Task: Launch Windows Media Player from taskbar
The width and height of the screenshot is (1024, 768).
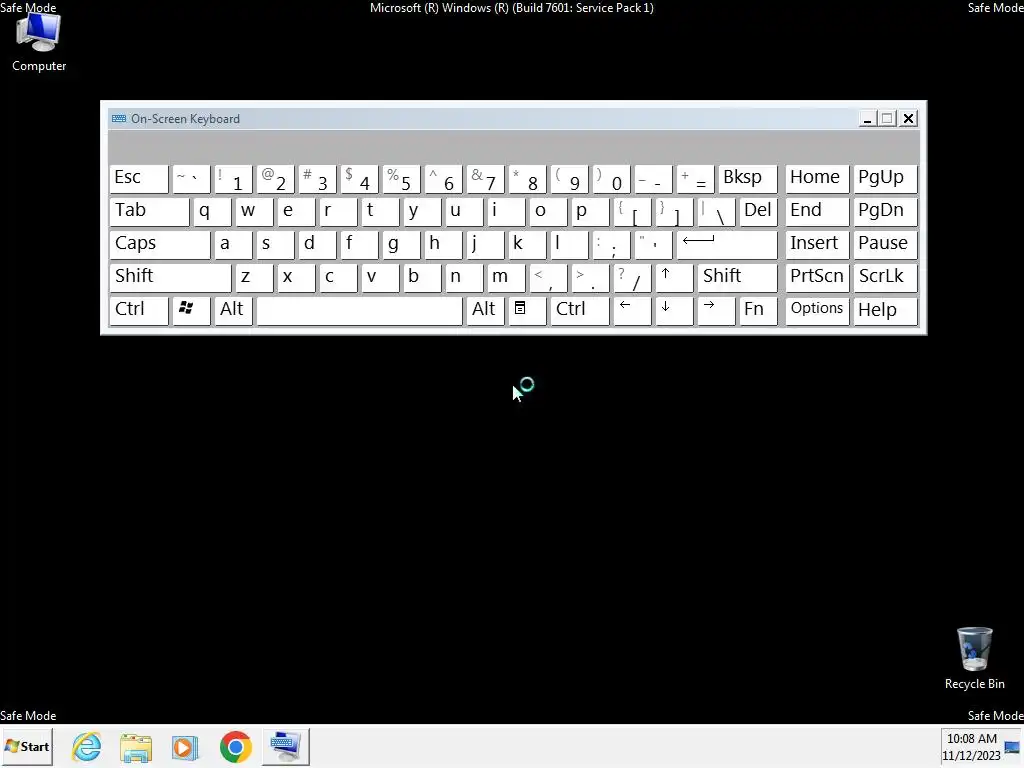Action: [x=185, y=746]
